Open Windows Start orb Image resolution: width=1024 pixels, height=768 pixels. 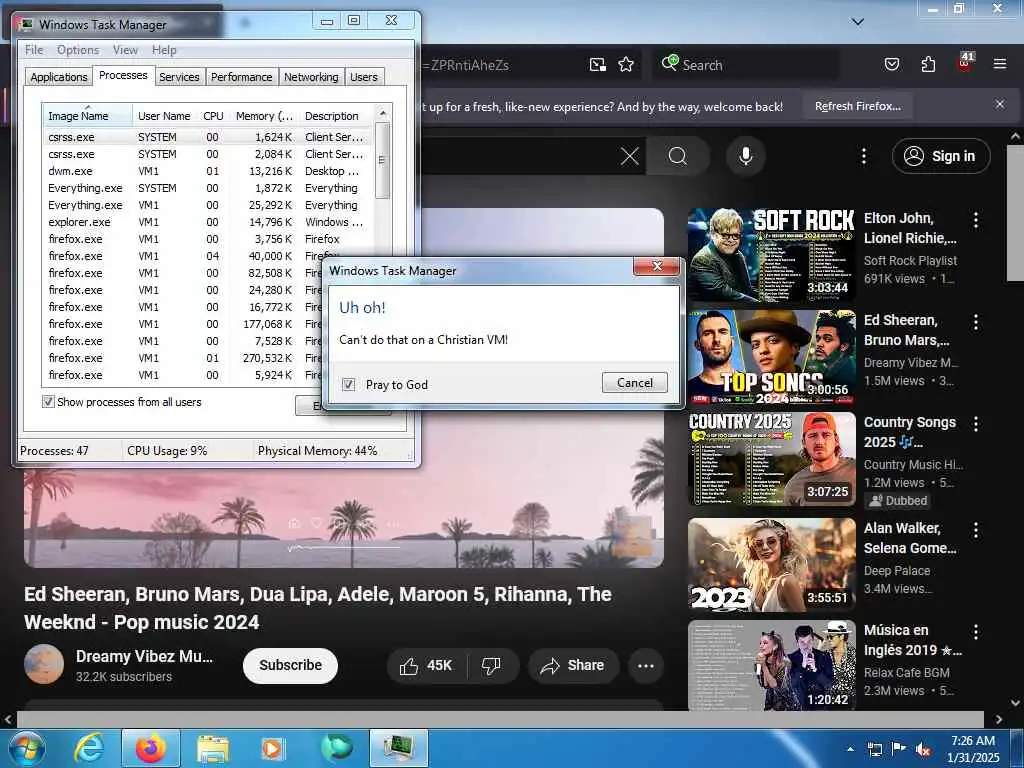point(26,748)
